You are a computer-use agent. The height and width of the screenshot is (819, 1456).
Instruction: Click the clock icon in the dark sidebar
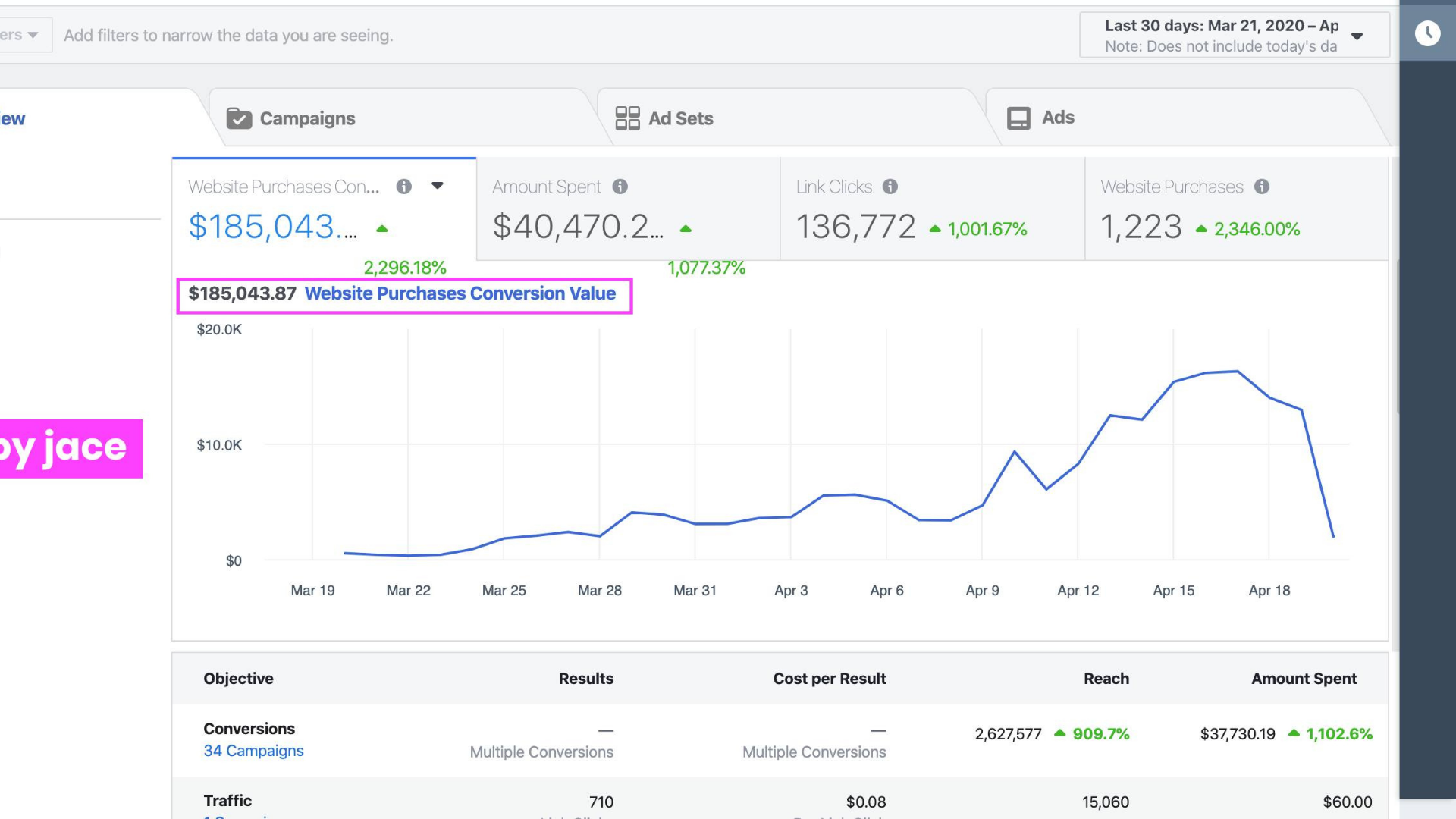pyautogui.click(x=1427, y=33)
